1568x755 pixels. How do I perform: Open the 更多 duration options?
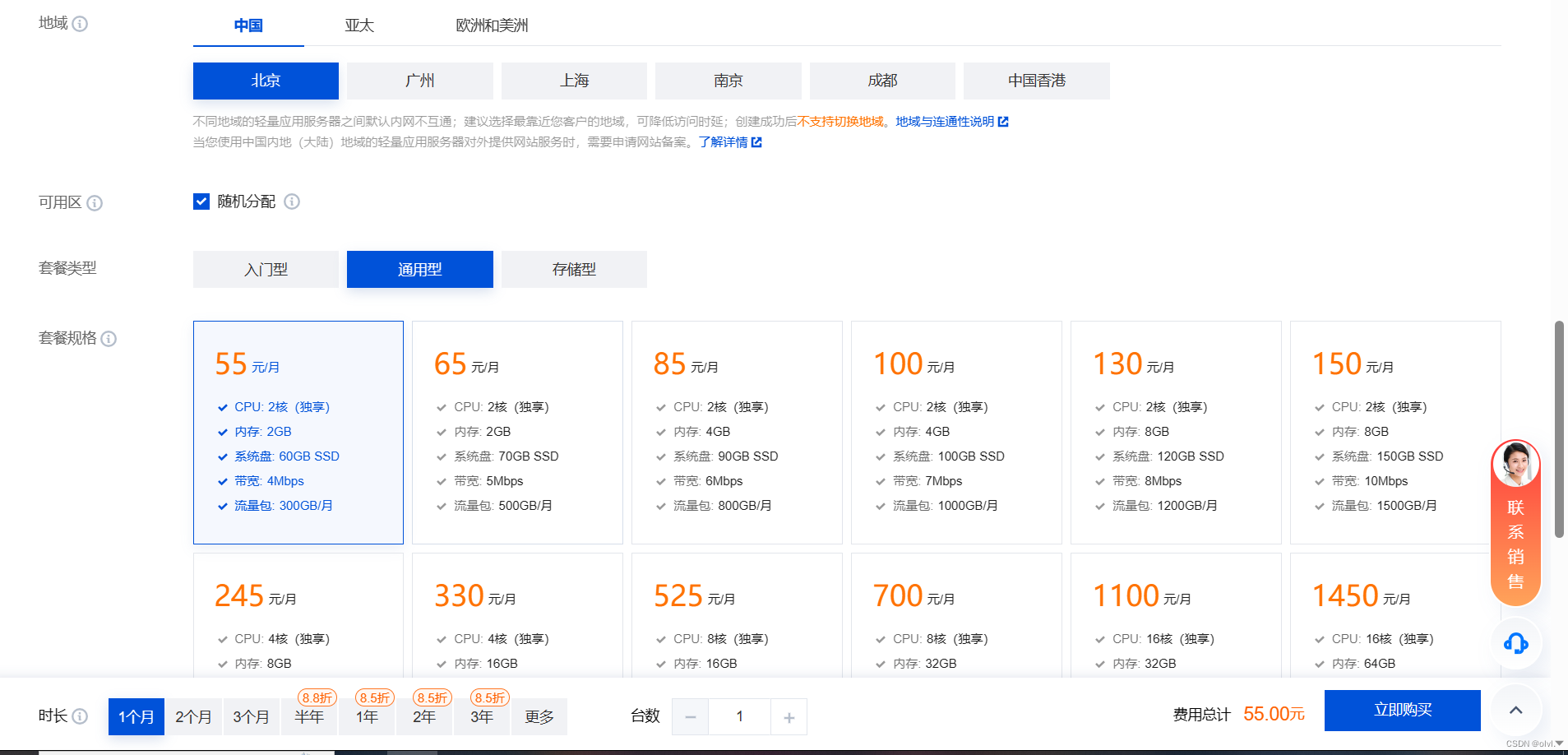coord(539,717)
